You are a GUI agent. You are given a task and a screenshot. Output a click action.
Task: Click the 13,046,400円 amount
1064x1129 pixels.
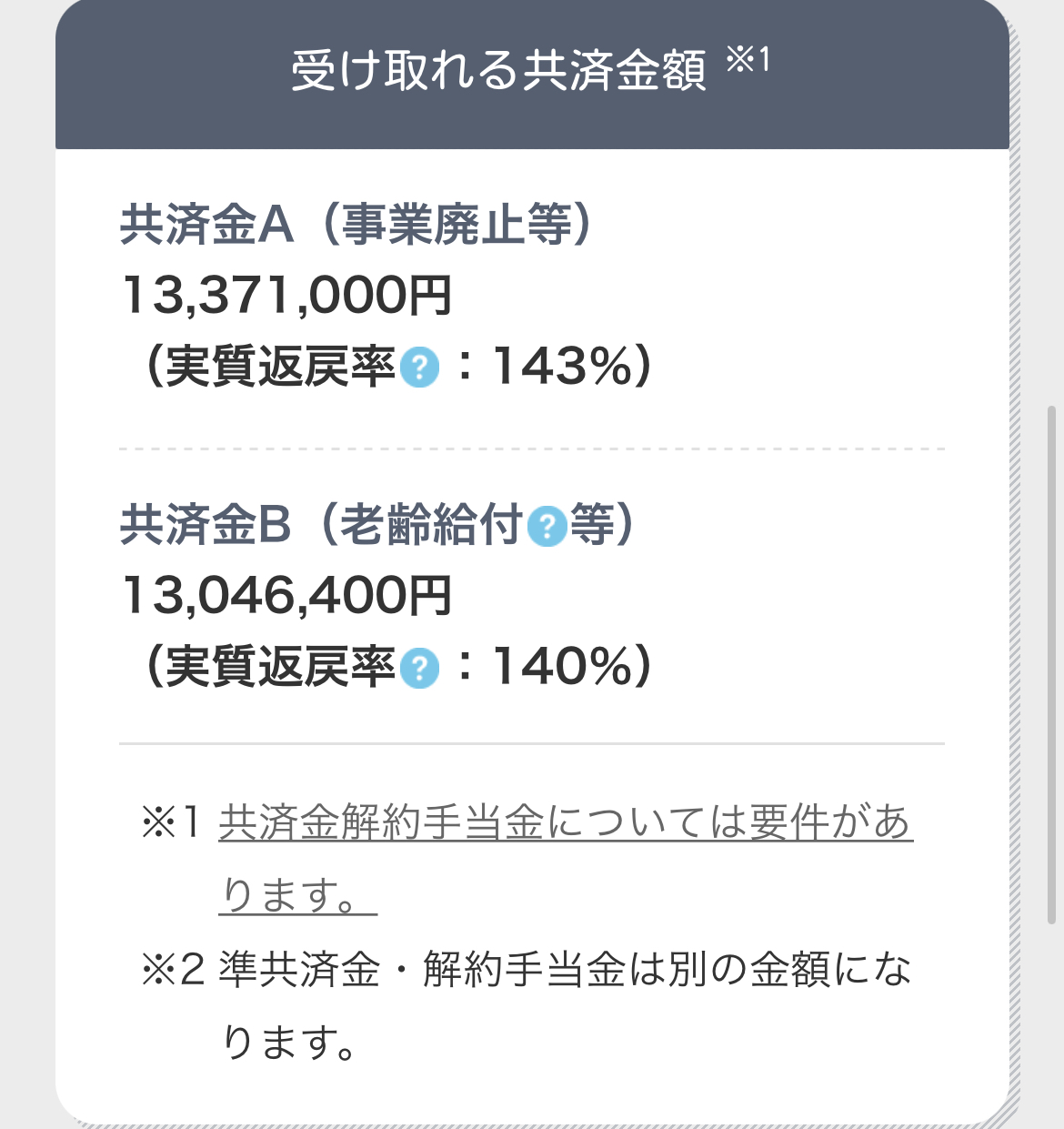(286, 596)
